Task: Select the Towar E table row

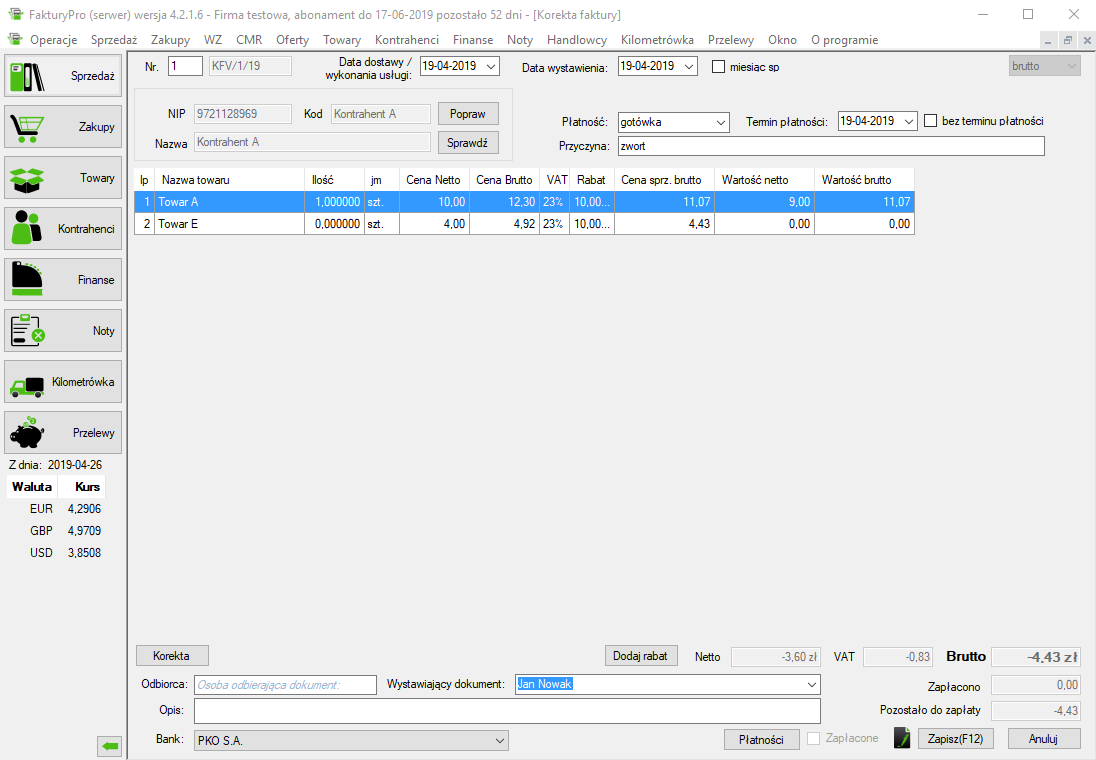Action: (x=230, y=224)
